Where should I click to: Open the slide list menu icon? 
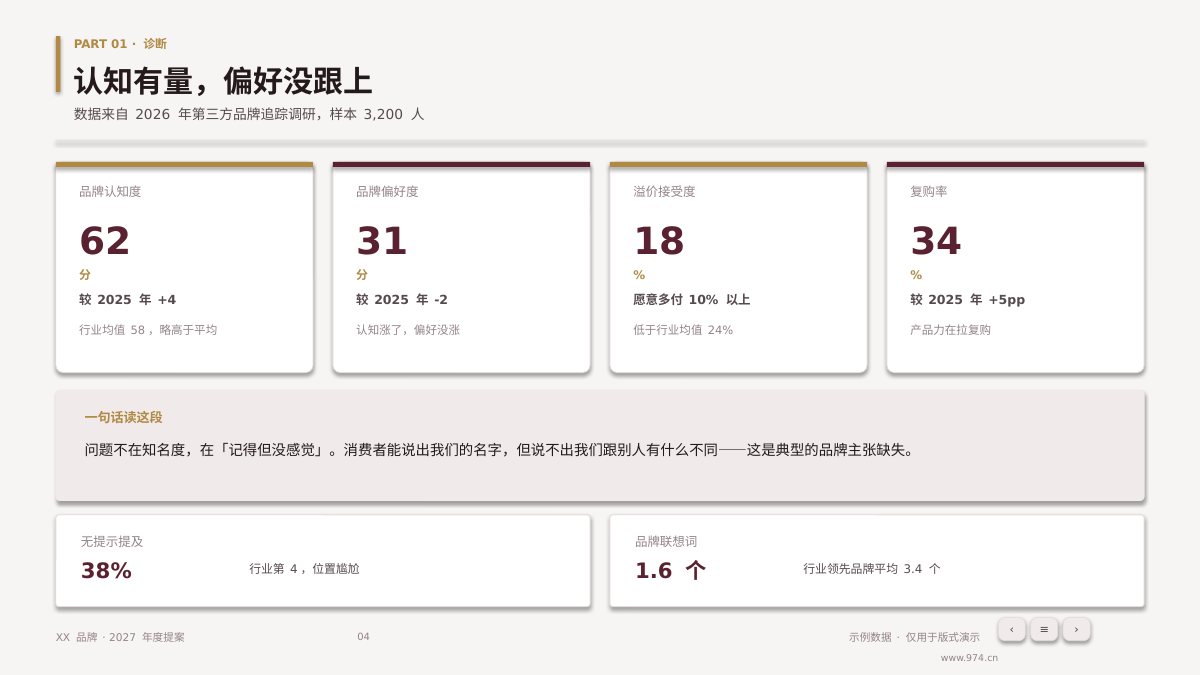coord(1044,629)
